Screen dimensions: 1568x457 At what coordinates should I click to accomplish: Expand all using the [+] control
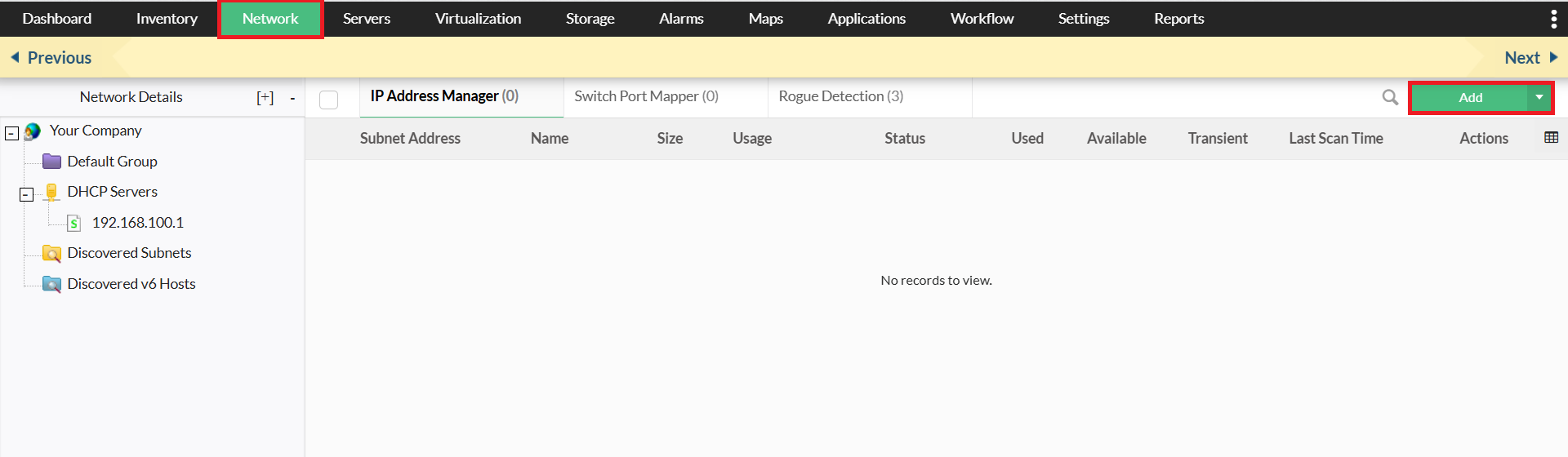click(x=265, y=98)
